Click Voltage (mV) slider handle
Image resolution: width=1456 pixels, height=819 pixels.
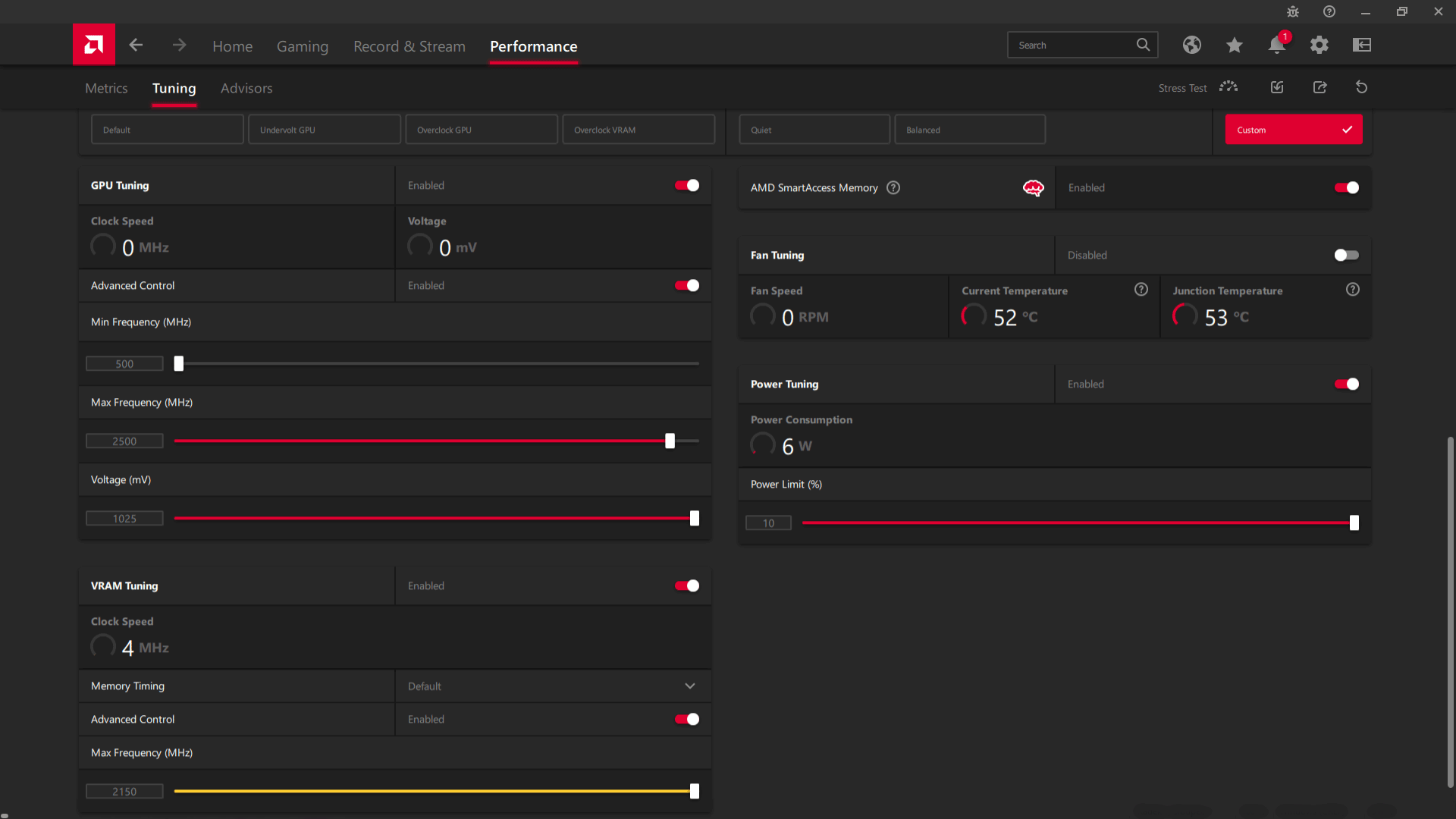point(695,519)
